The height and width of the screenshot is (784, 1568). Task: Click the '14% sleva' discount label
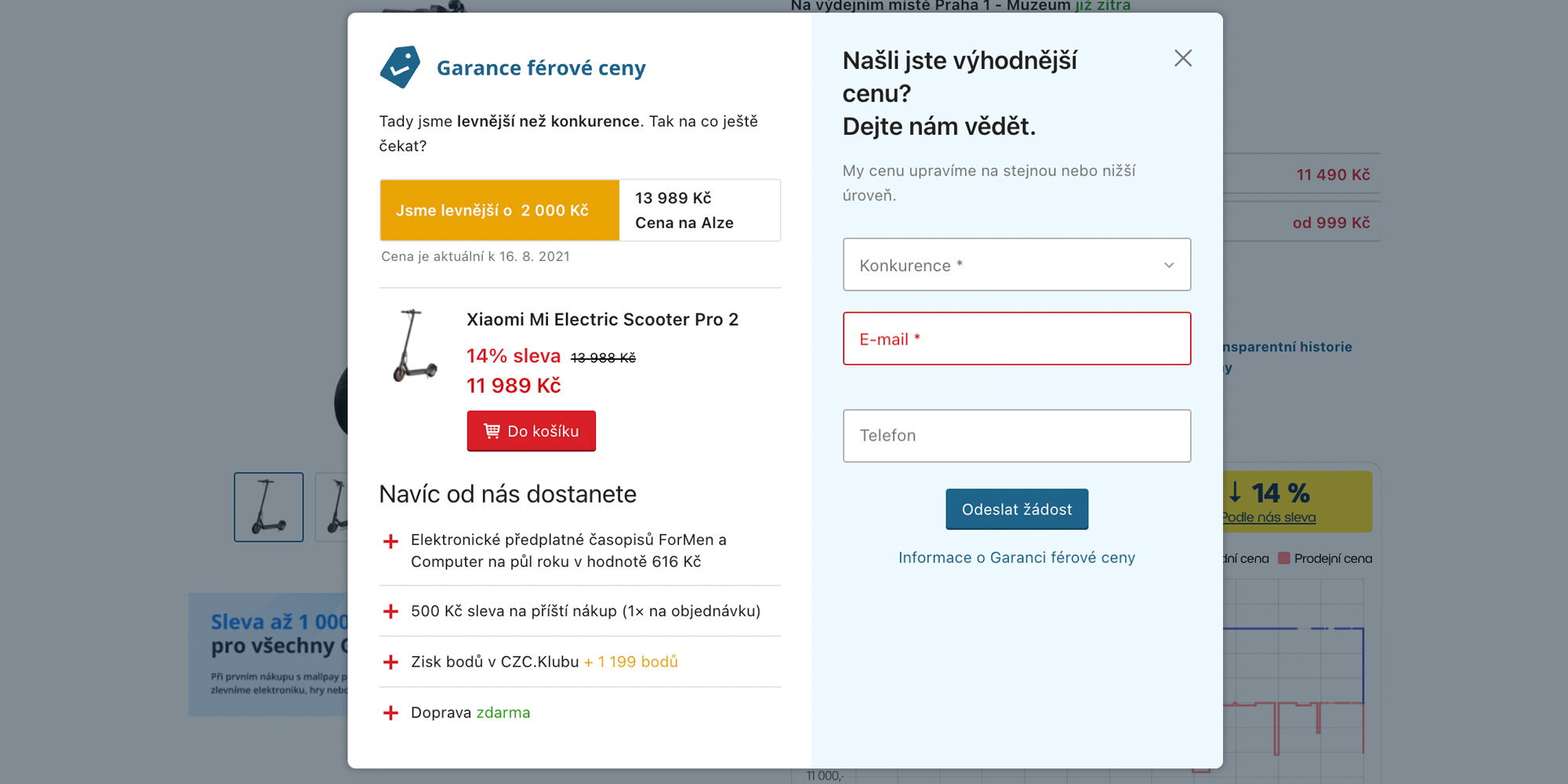pos(514,356)
